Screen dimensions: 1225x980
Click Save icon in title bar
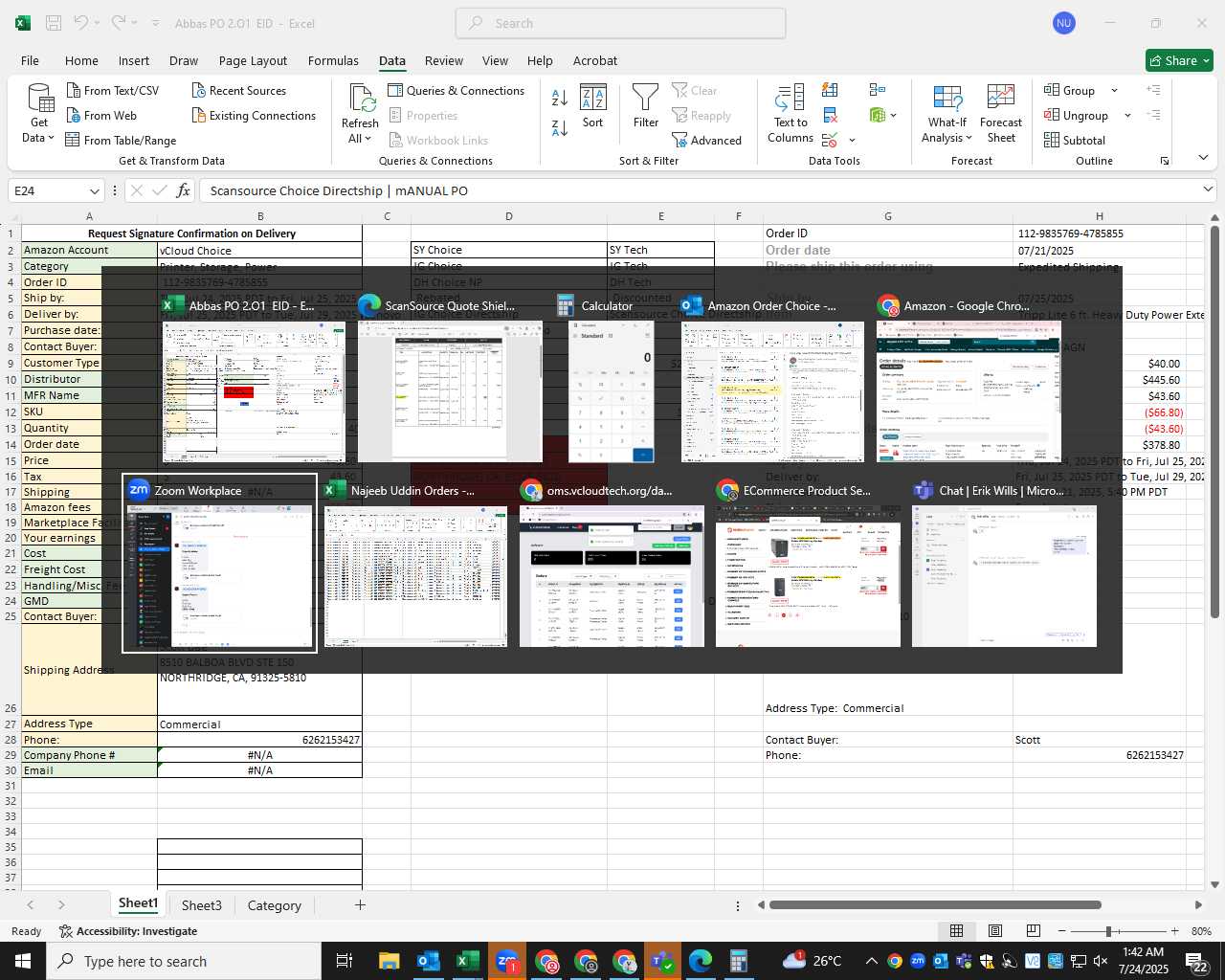(x=54, y=23)
